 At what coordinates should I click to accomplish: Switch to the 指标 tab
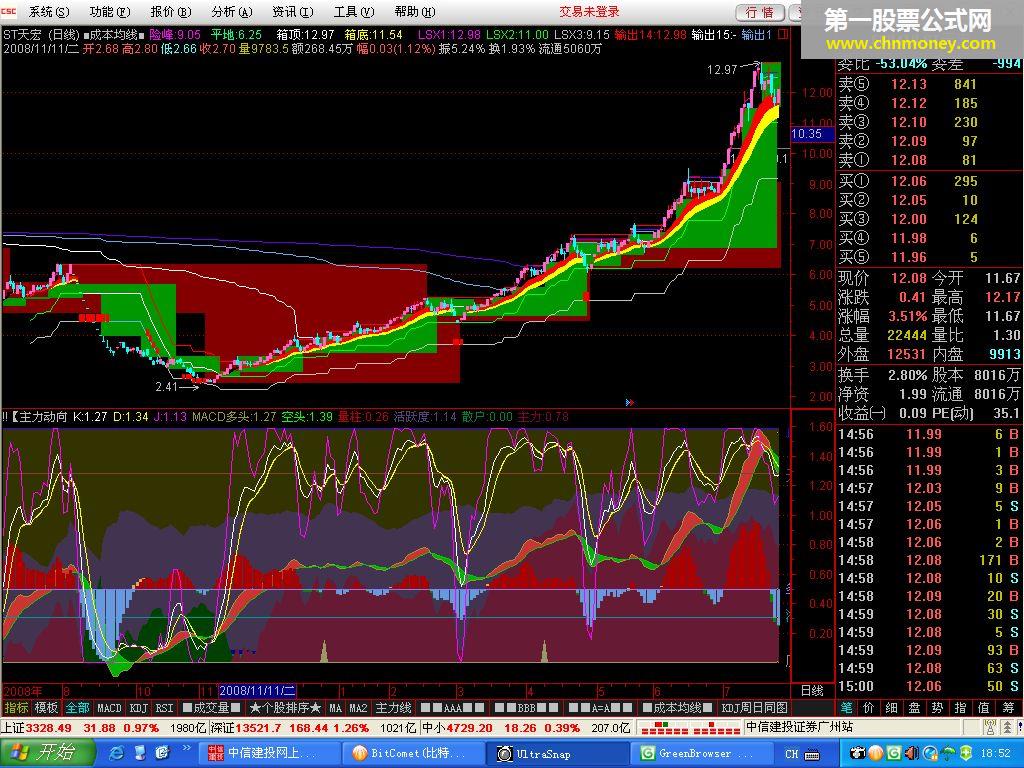pyautogui.click(x=16, y=707)
